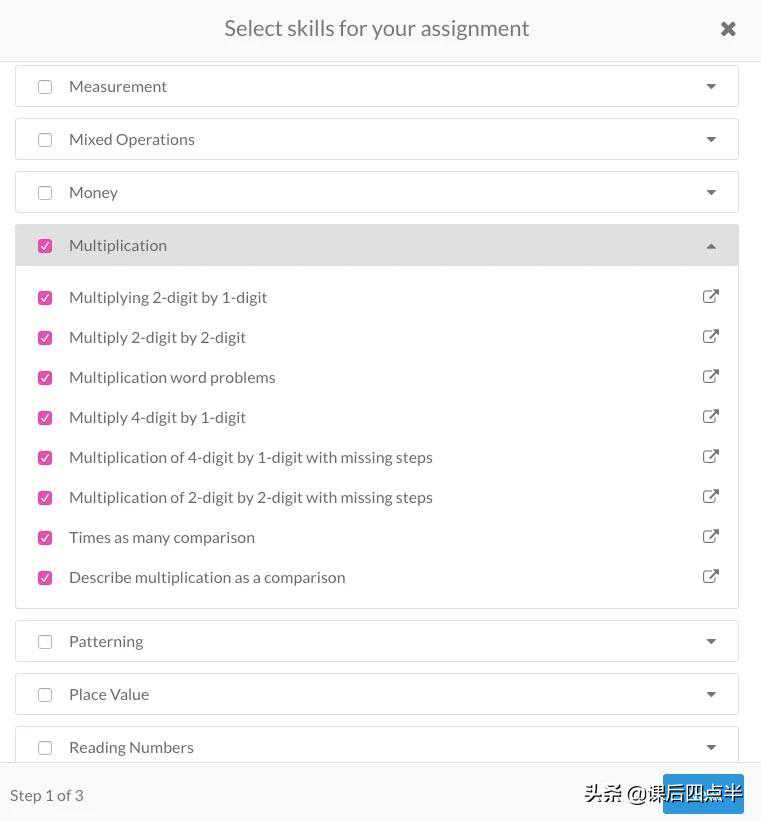Open external link for Multiplication word problems
This screenshot has width=761, height=821.
click(711, 377)
